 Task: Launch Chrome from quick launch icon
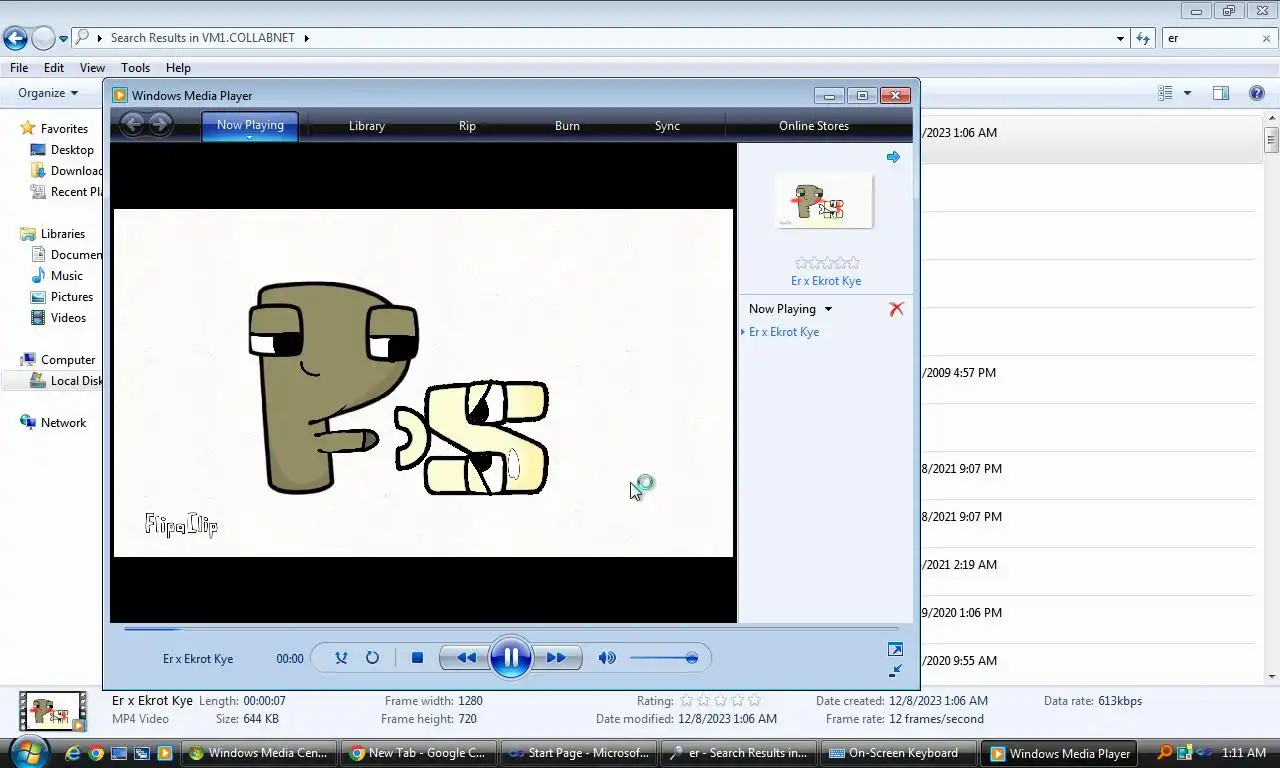coord(96,753)
